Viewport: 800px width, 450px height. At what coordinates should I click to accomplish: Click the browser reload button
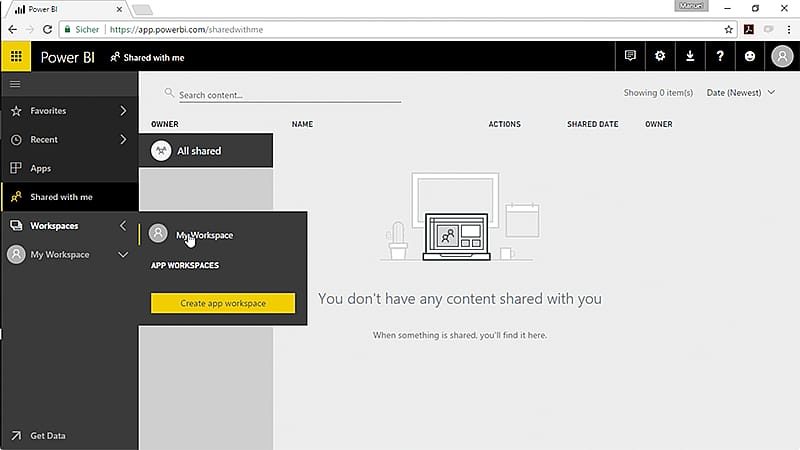tap(47, 30)
